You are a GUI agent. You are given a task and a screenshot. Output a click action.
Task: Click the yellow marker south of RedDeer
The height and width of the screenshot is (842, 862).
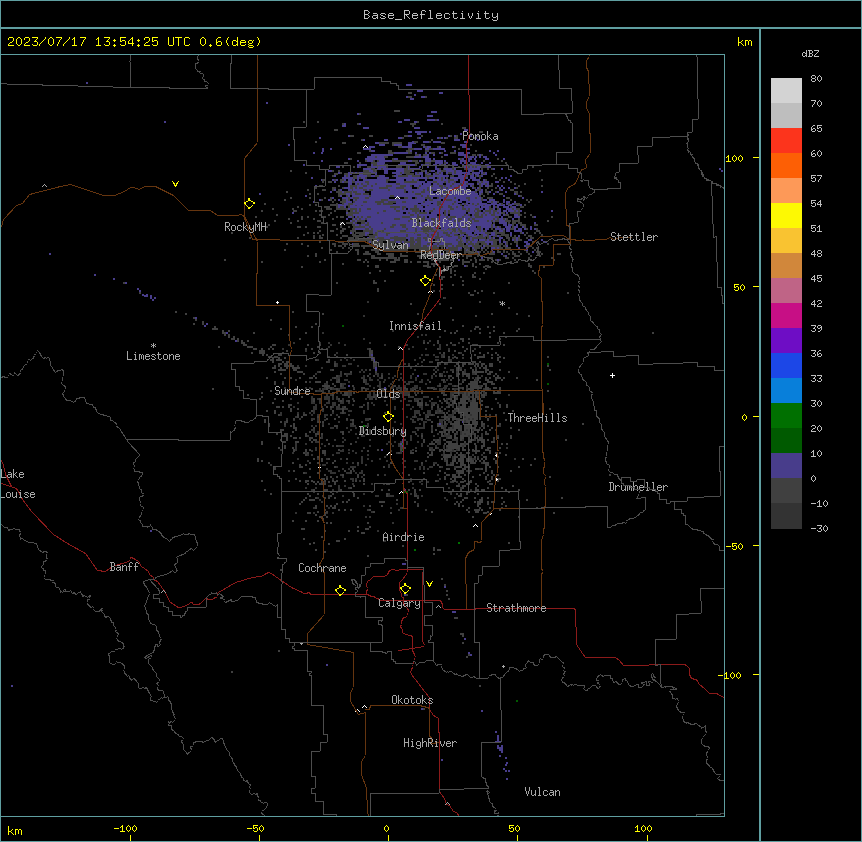[x=425, y=281]
